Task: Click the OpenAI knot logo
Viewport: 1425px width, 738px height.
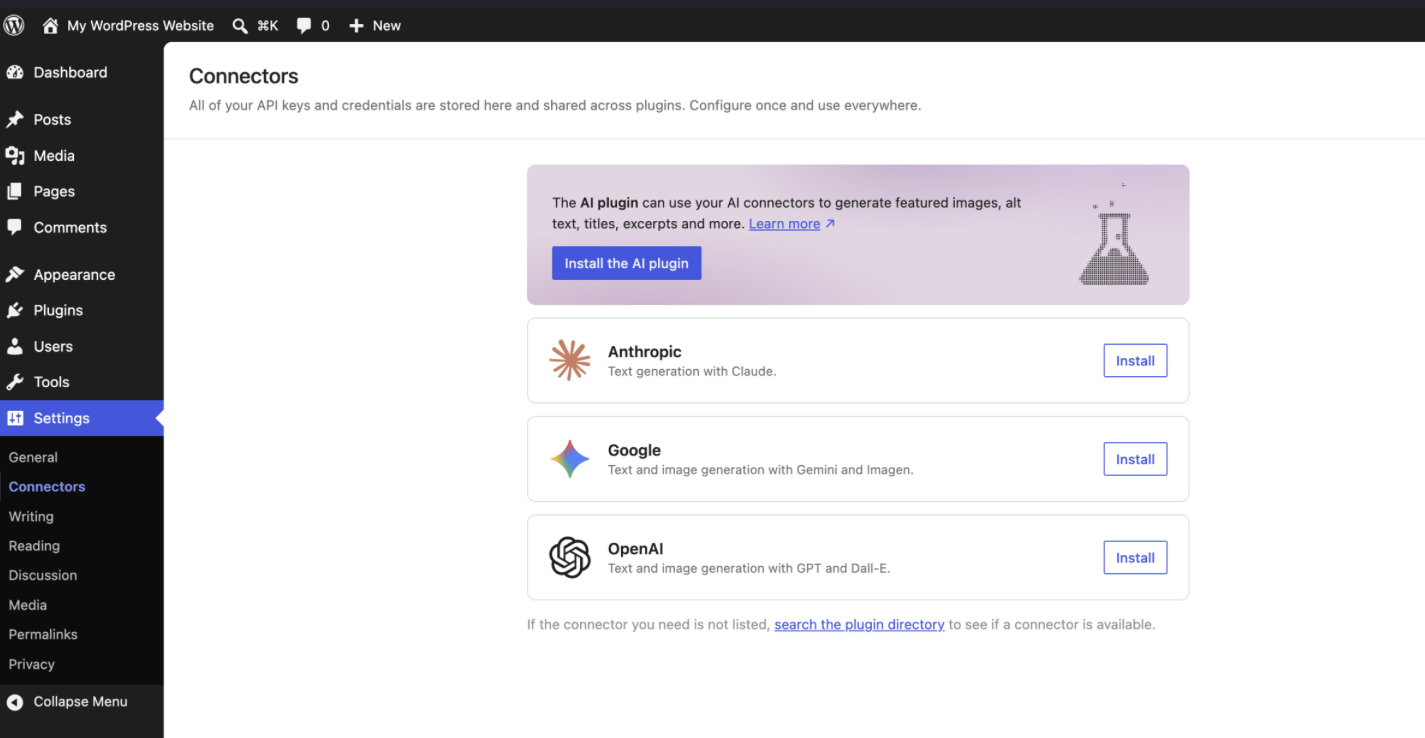Action: click(x=570, y=558)
